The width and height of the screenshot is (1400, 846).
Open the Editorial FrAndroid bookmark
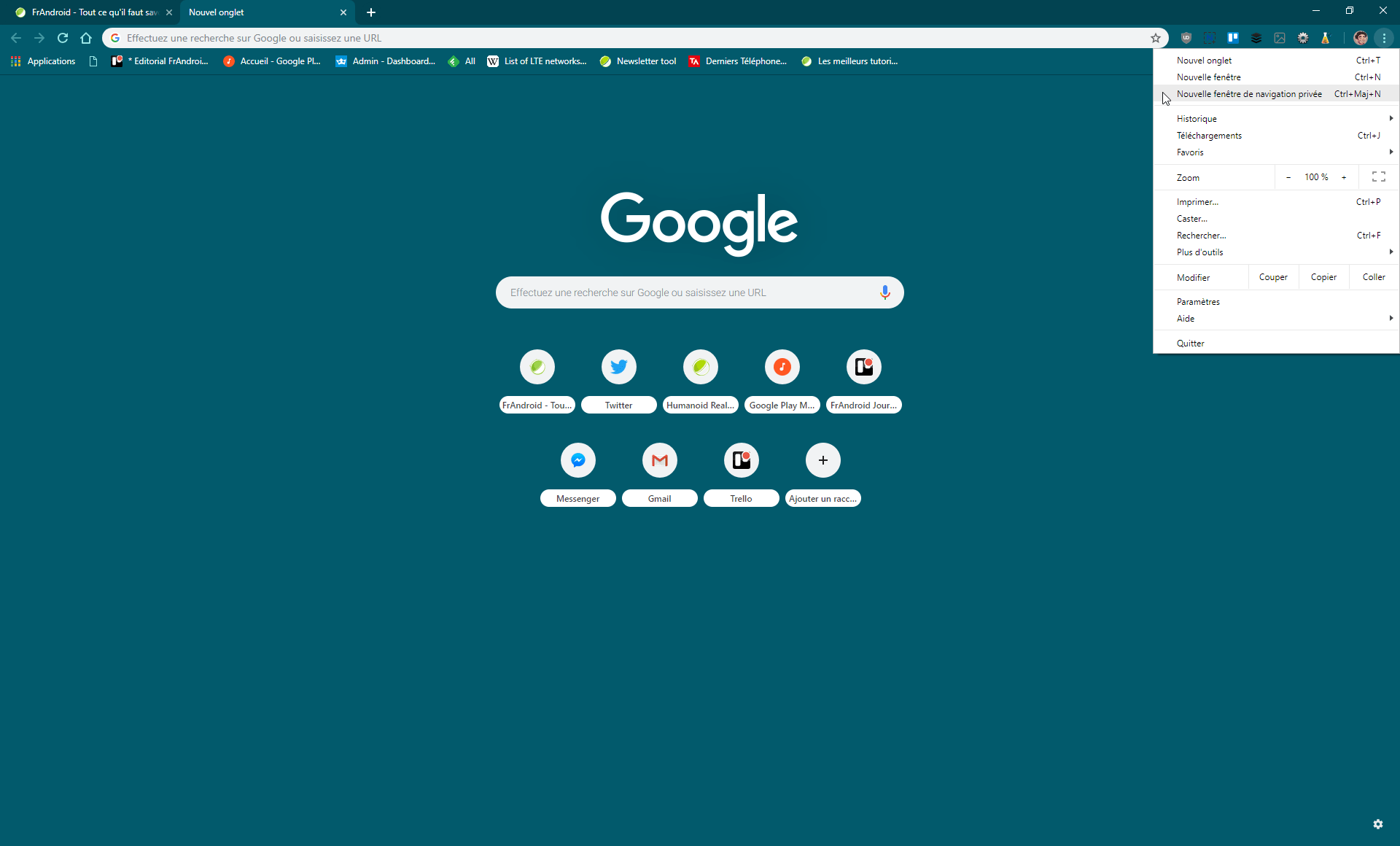click(160, 61)
